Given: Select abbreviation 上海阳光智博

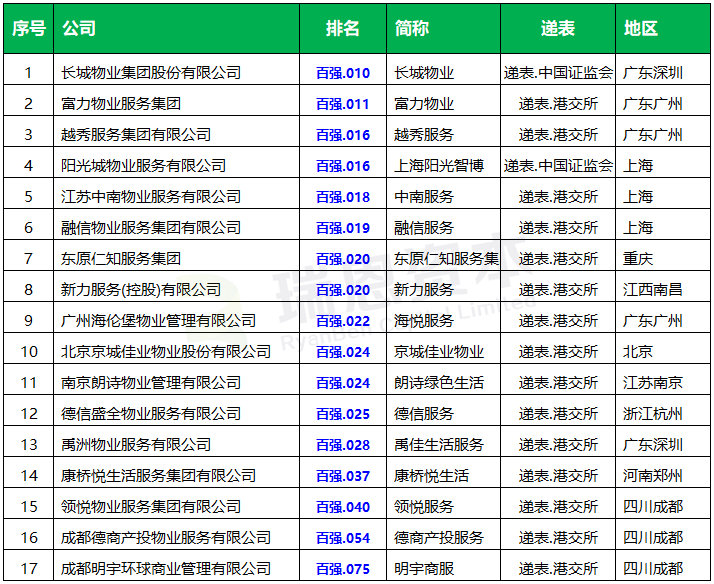Looking at the screenshot, I should [439, 166].
